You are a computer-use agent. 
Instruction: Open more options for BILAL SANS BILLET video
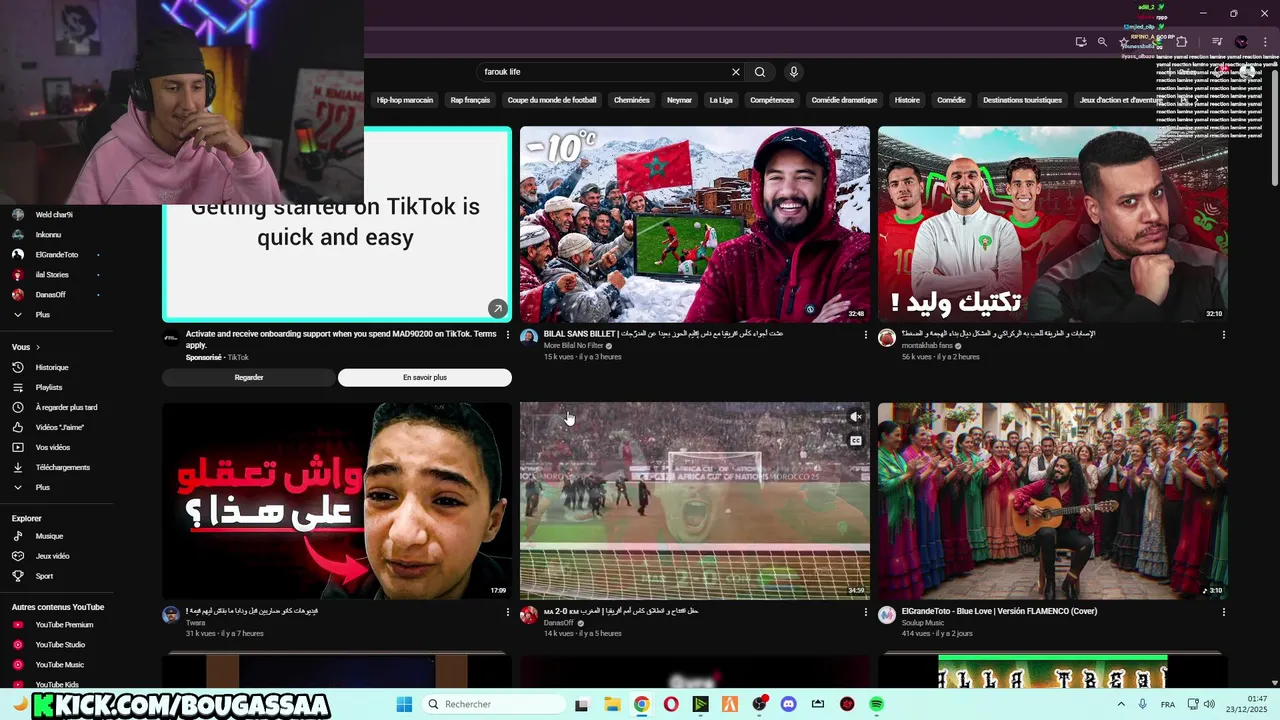click(x=866, y=335)
